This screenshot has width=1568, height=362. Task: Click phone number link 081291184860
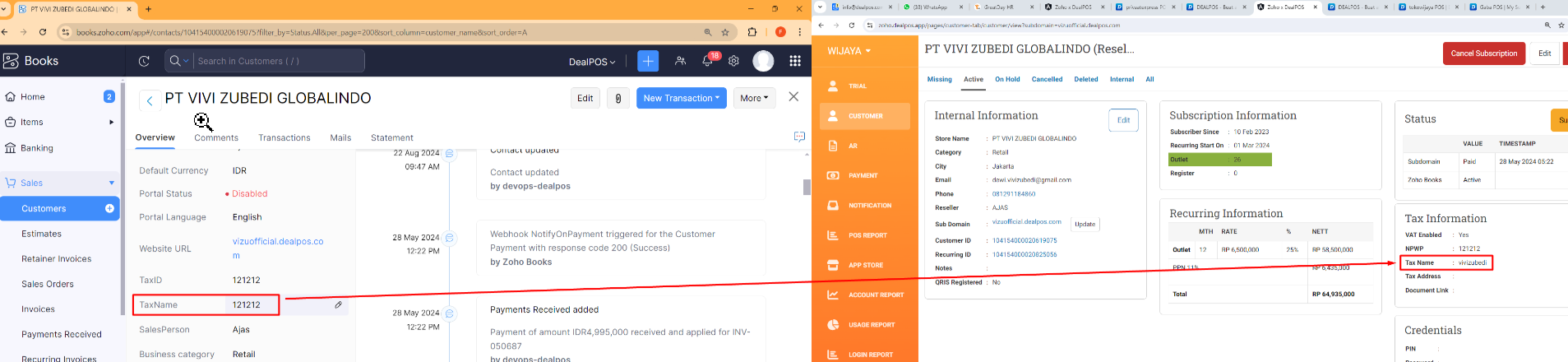click(1014, 194)
